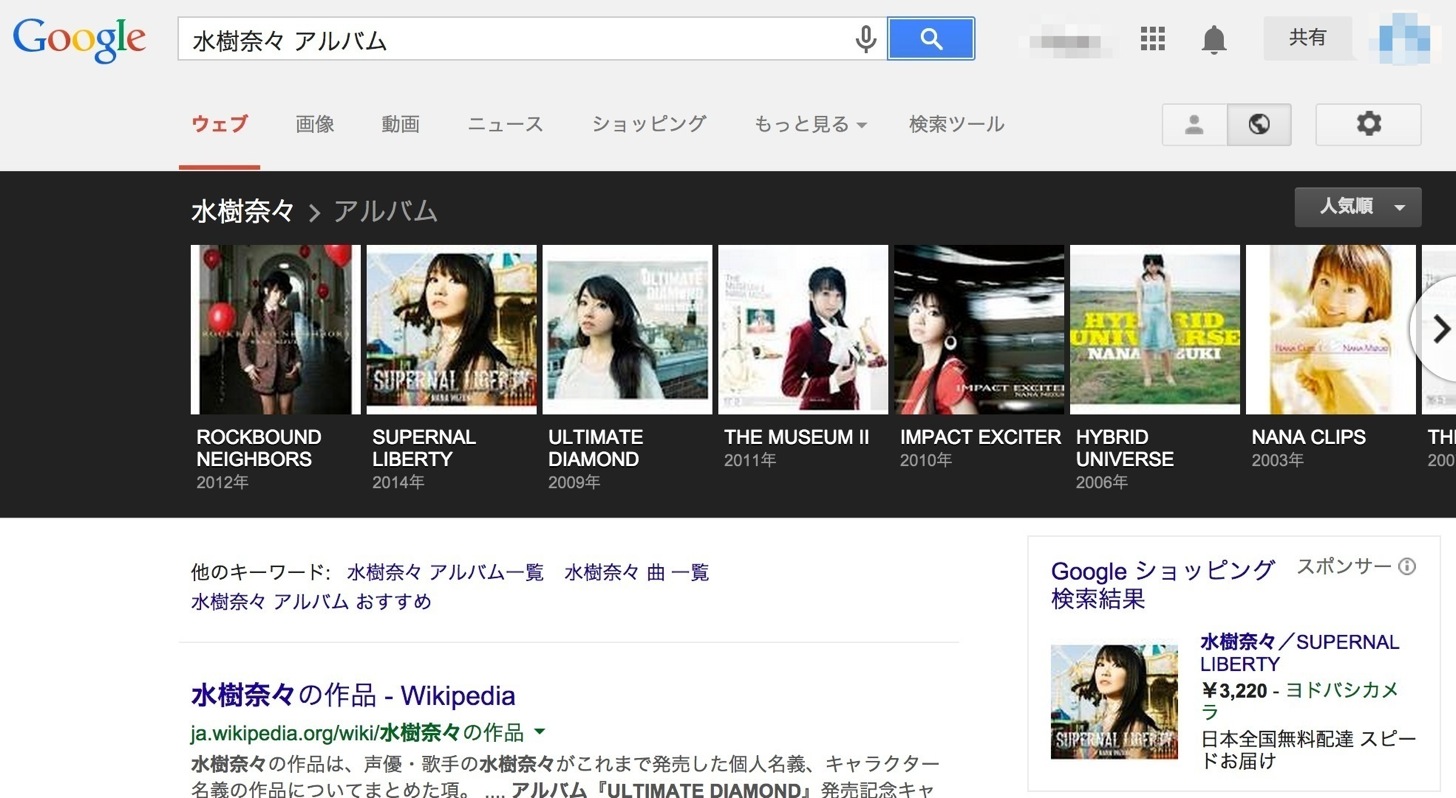Expand the もっと見る menu
Viewport: 1456px width, 798px height.
810,124
